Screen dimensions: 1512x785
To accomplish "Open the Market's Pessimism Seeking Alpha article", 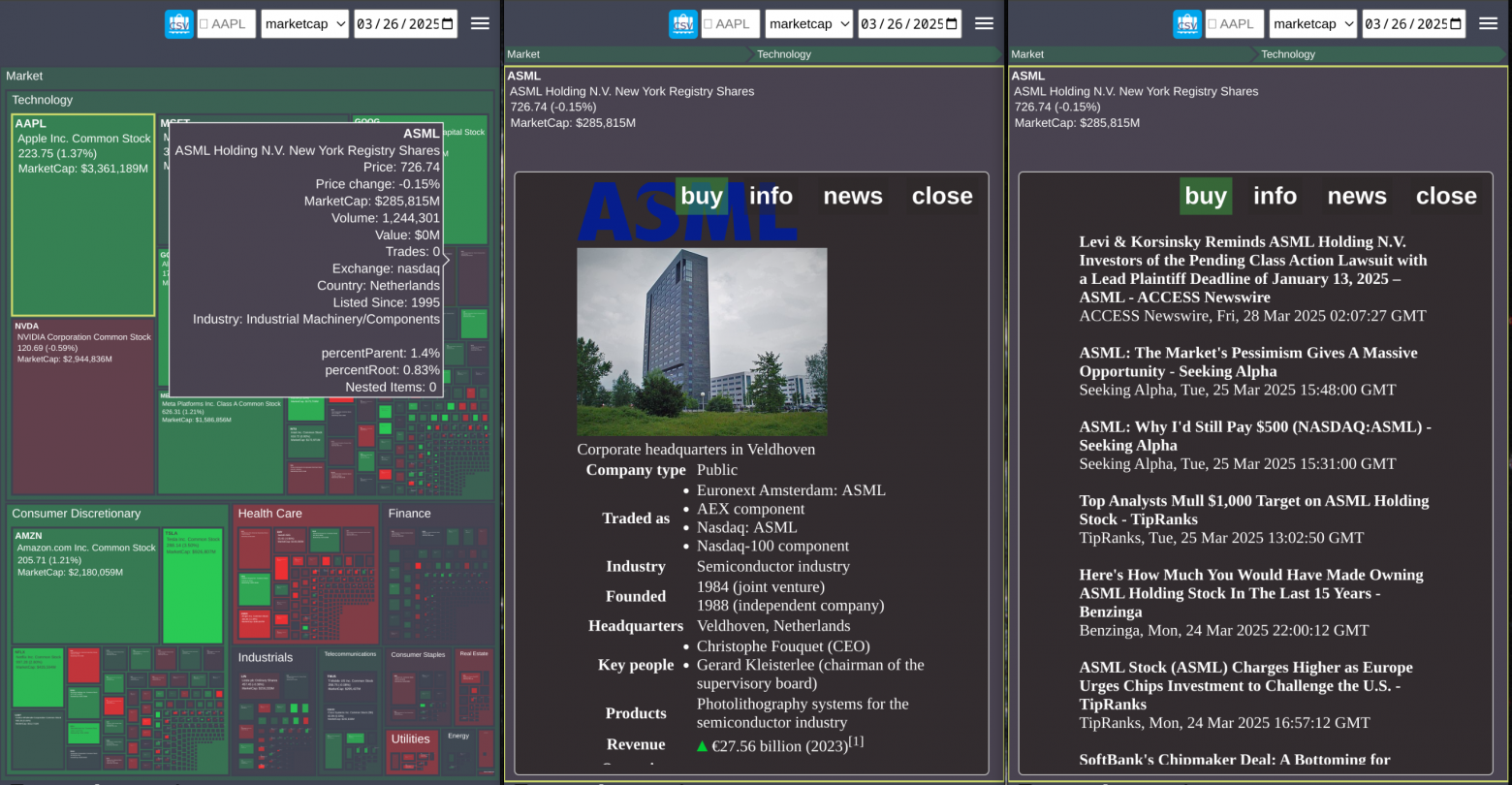I will (x=1248, y=361).
